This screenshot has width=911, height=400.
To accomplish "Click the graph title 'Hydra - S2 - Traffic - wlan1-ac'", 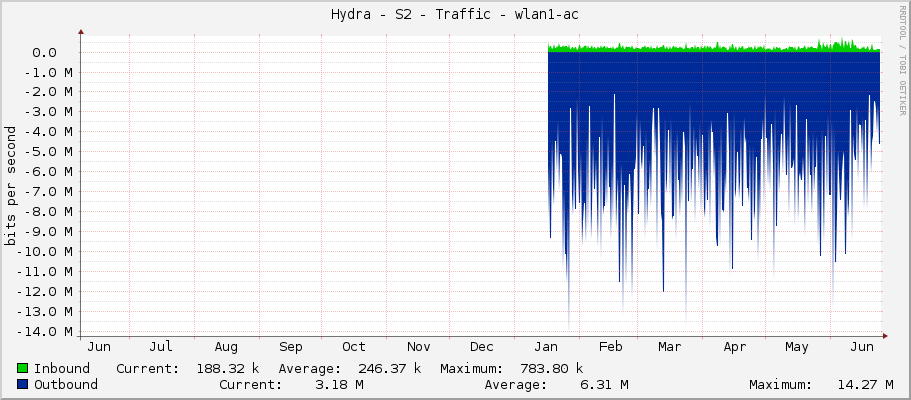I will coord(455,15).
